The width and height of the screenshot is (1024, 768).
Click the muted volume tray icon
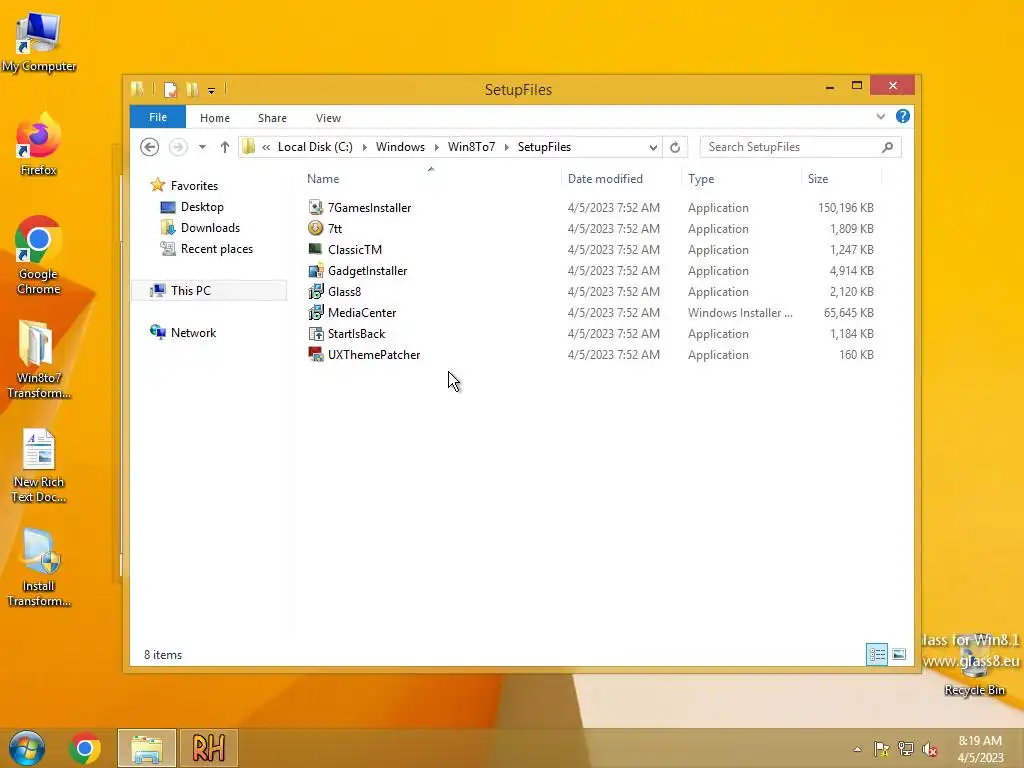point(930,749)
